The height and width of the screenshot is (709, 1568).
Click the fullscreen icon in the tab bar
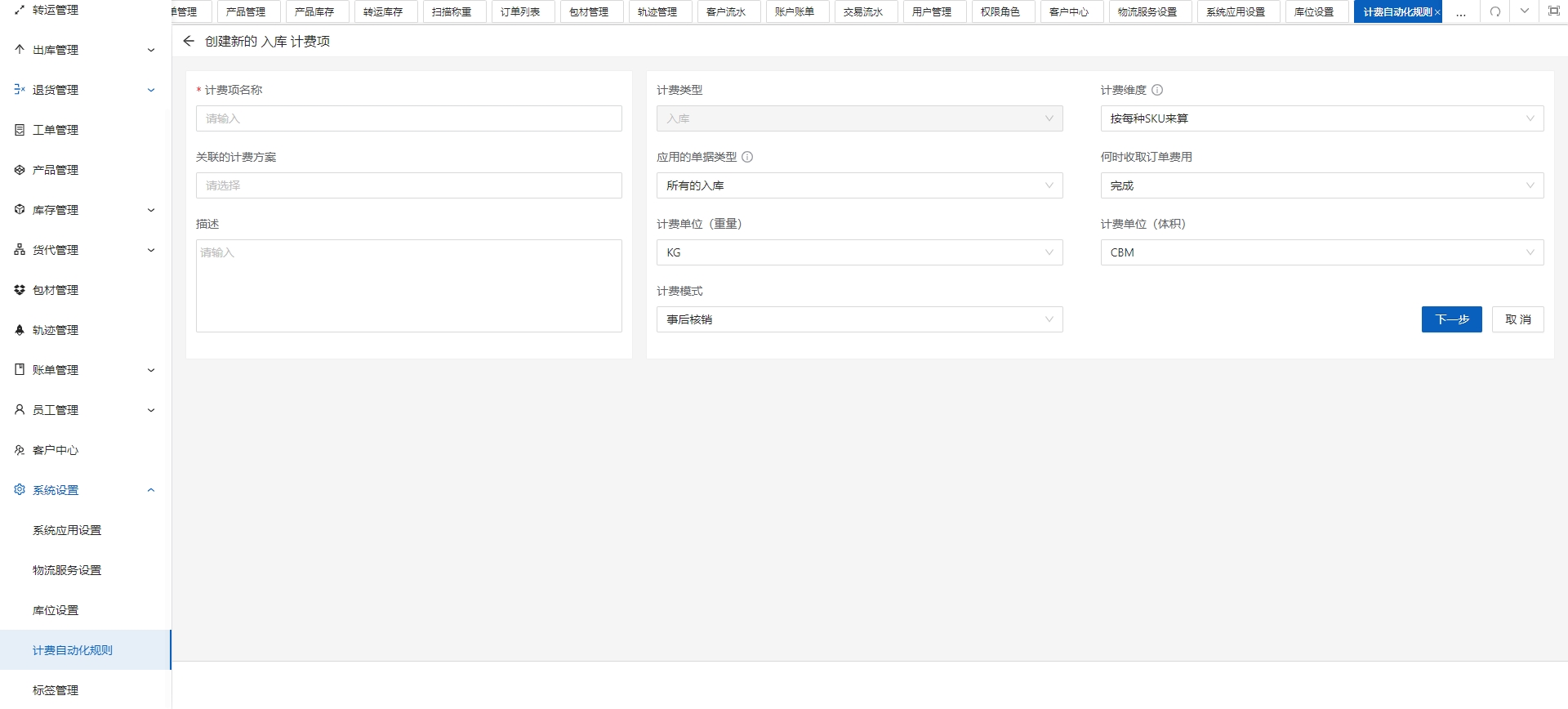(1554, 11)
